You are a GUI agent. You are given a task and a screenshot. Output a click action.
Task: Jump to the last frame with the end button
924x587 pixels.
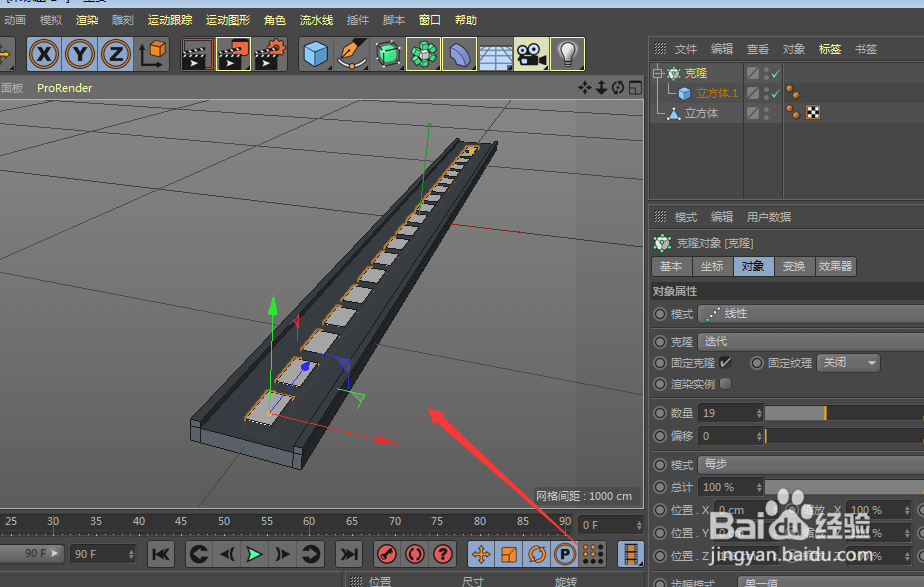[349, 554]
